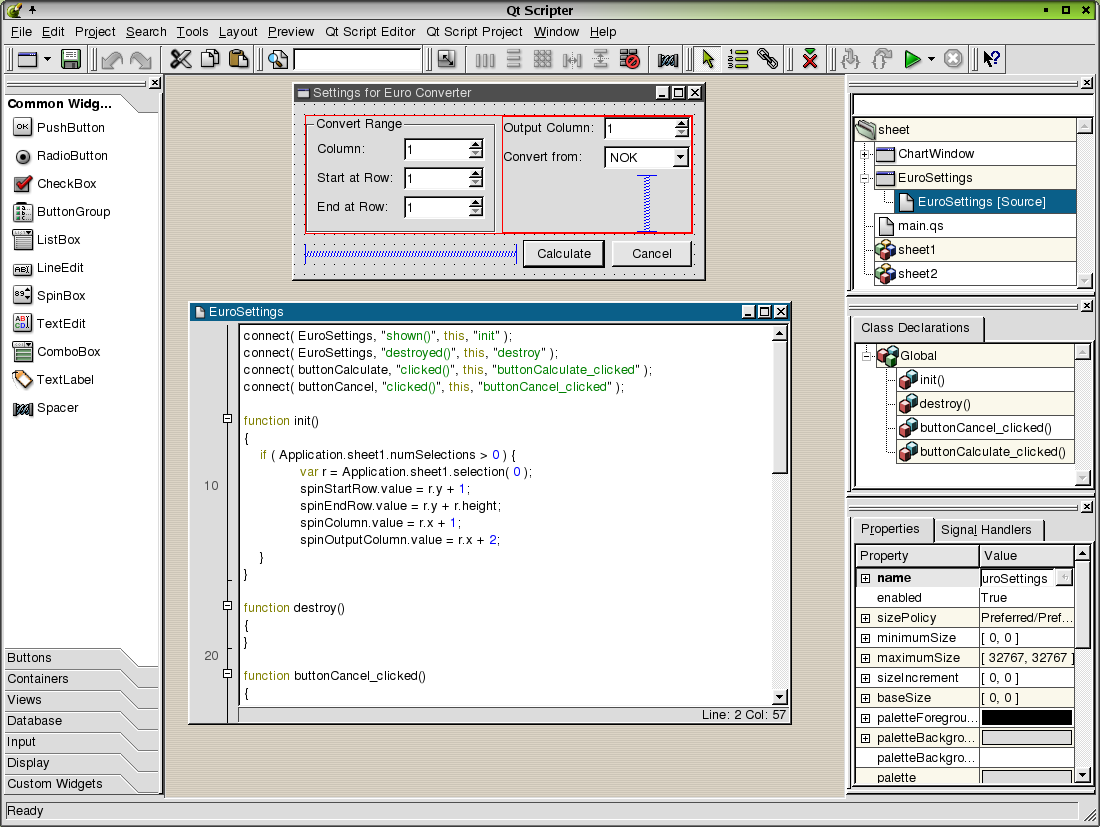
Task: Pick the SpinBox widget in toolbox
Action: (x=49, y=296)
